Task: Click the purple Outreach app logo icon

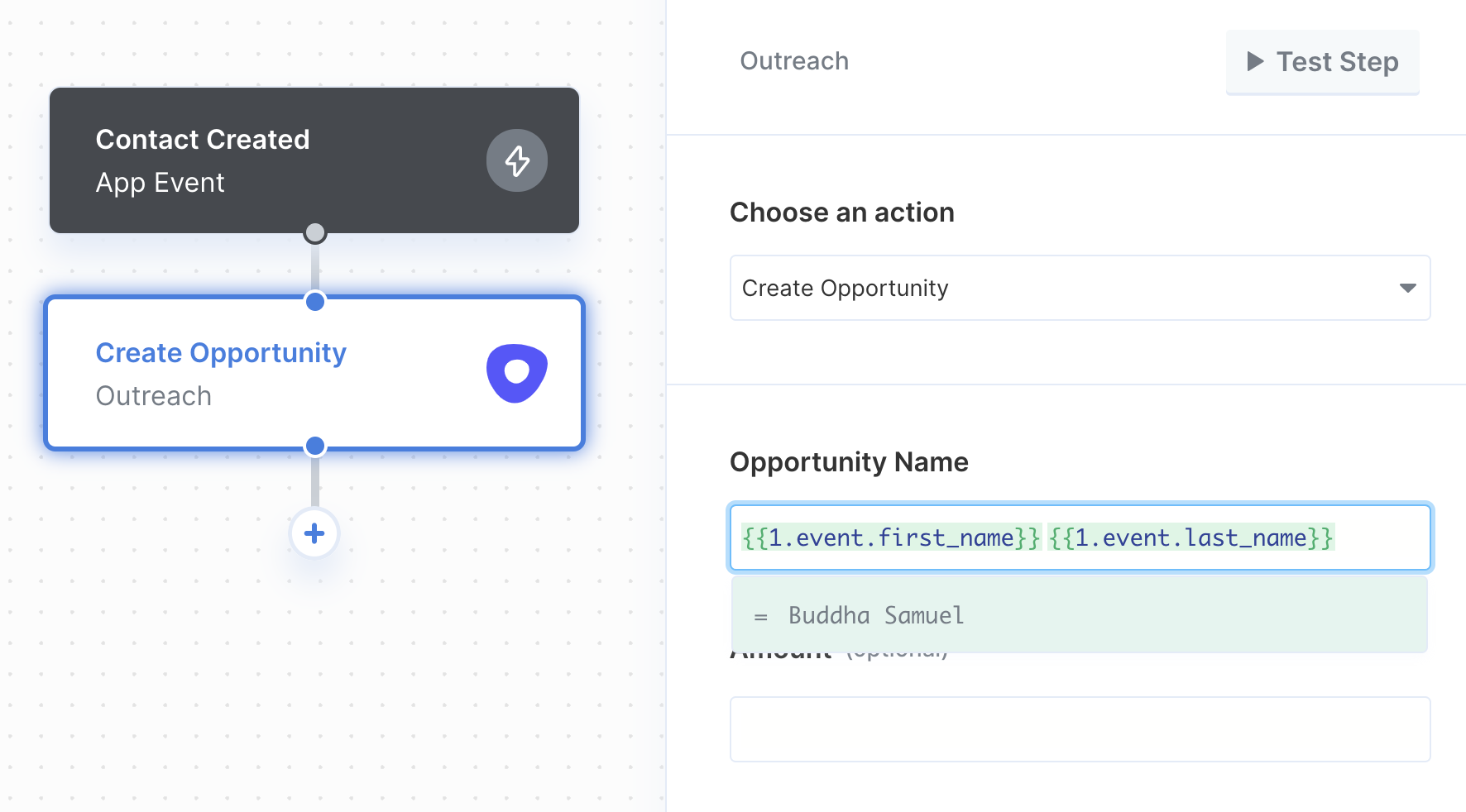Action: (x=517, y=373)
